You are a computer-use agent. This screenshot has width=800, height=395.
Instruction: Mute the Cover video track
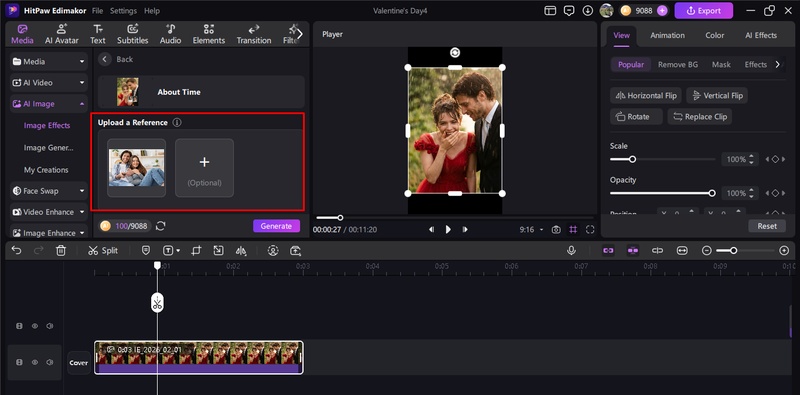[x=49, y=362]
